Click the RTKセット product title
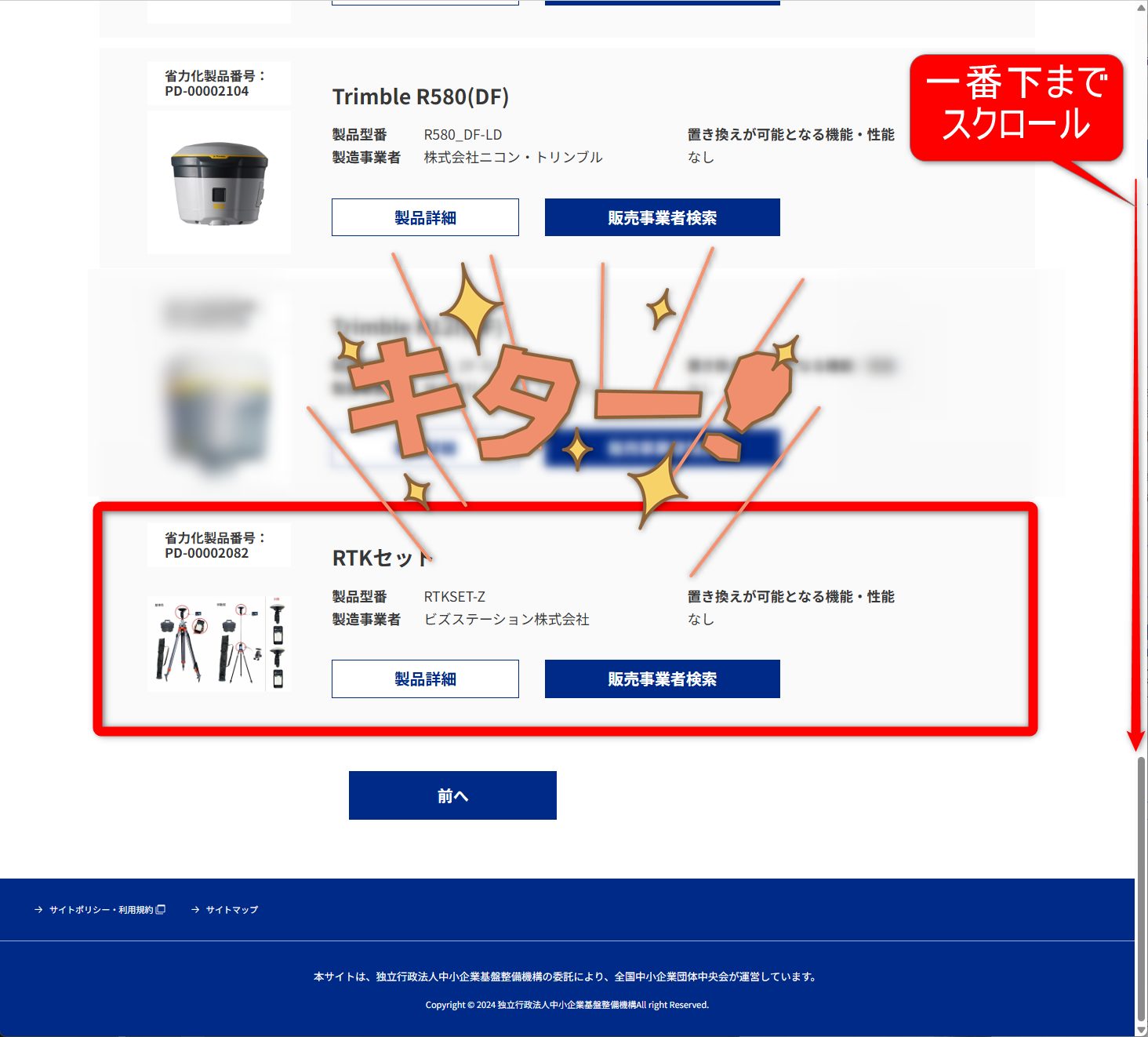 tap(383, 558)
